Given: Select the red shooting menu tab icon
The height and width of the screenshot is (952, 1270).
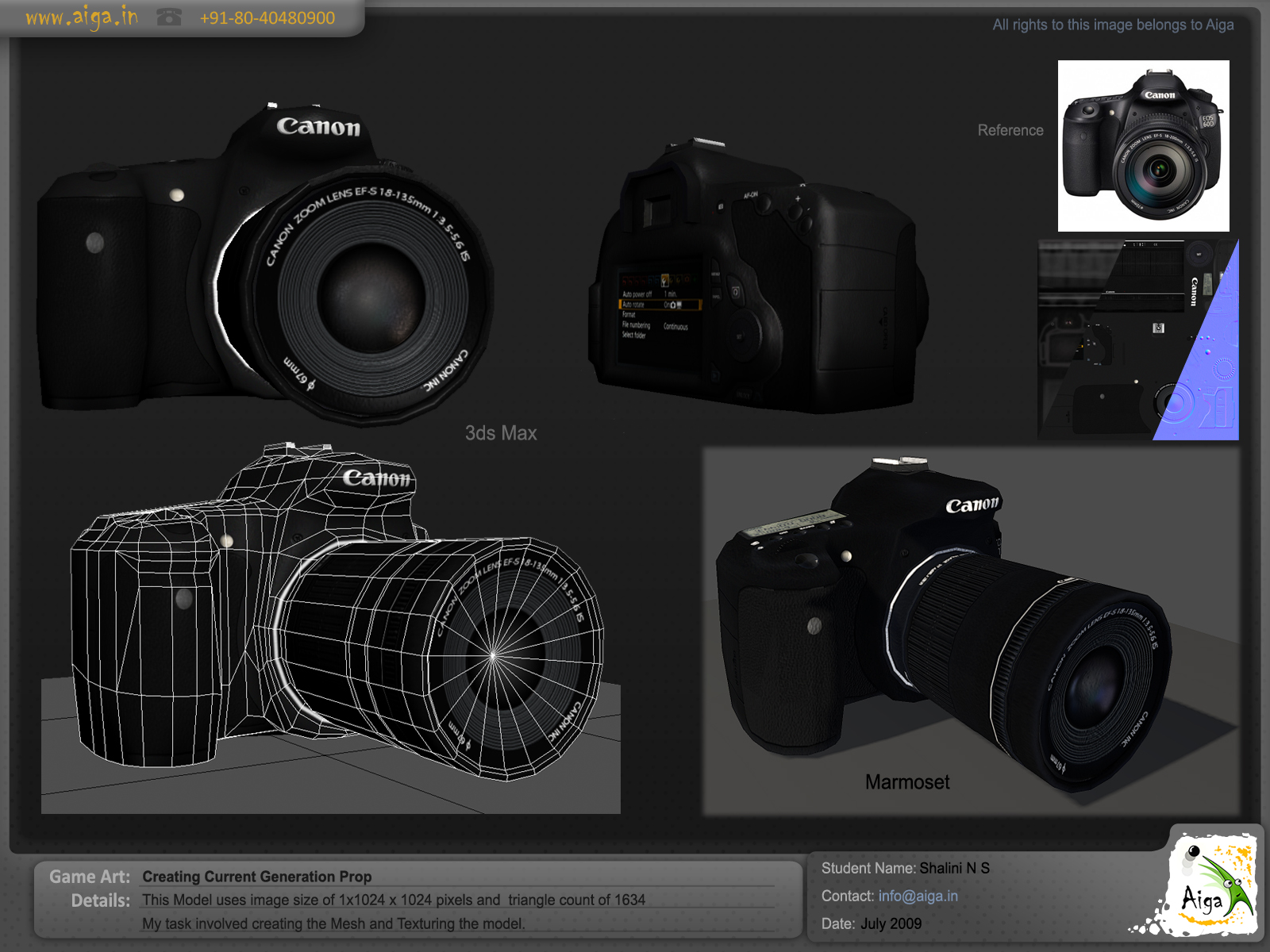Looking at the screenshot, I should point(626,280).
